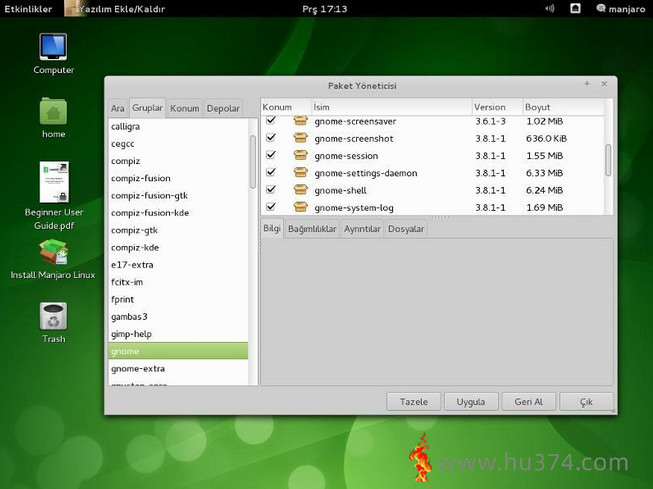653x489 pixels.
Task: Click the Tazele button
Action: click(x=414, y=402)
